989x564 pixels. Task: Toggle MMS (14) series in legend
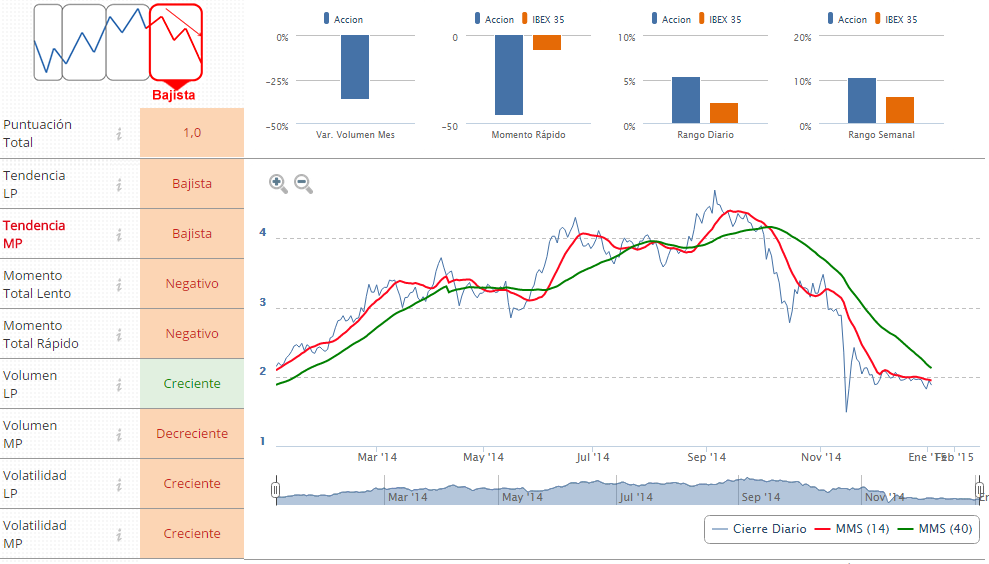(851, 529)
